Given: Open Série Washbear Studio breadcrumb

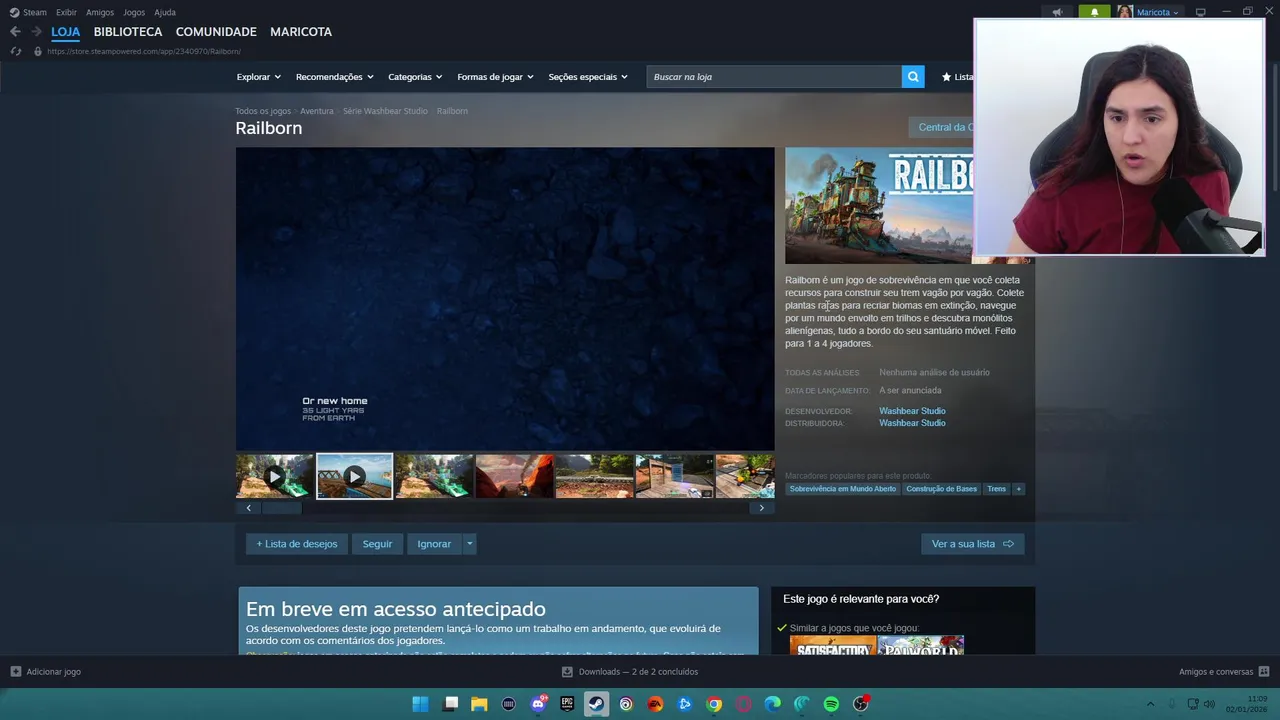Looking at the screenshot, I should [385, 111].
